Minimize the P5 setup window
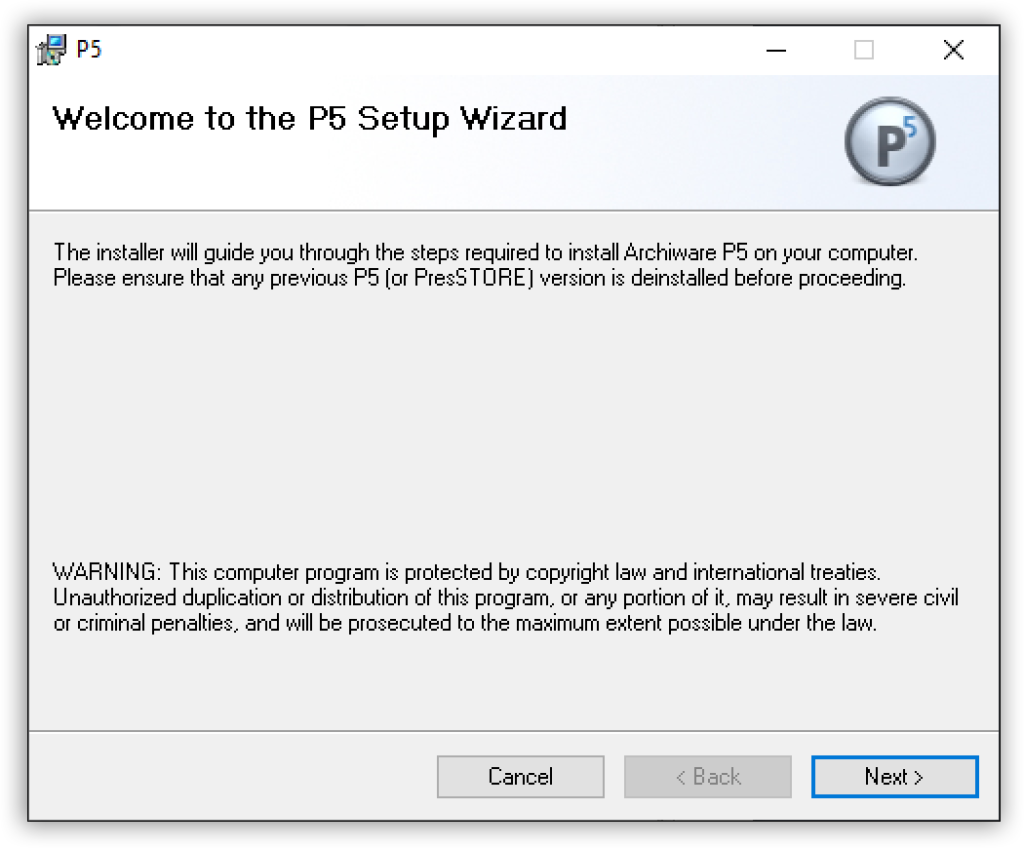The width and height of the screenshot is (1024, 848). tap(775, 50)
